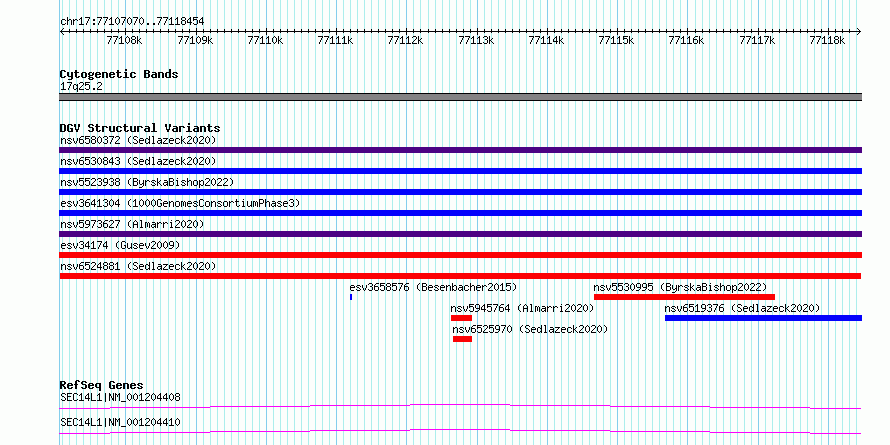This screenshot has height=445, width=890.
Task: Select the magenta SEC14L1 NM_001204408 transcript line
Action: [460, 406]
